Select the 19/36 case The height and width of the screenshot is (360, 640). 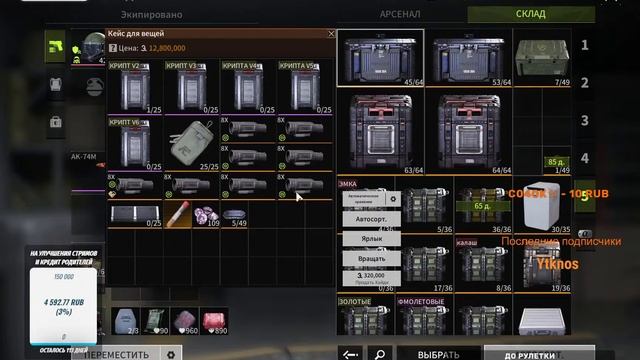[542, 264]
